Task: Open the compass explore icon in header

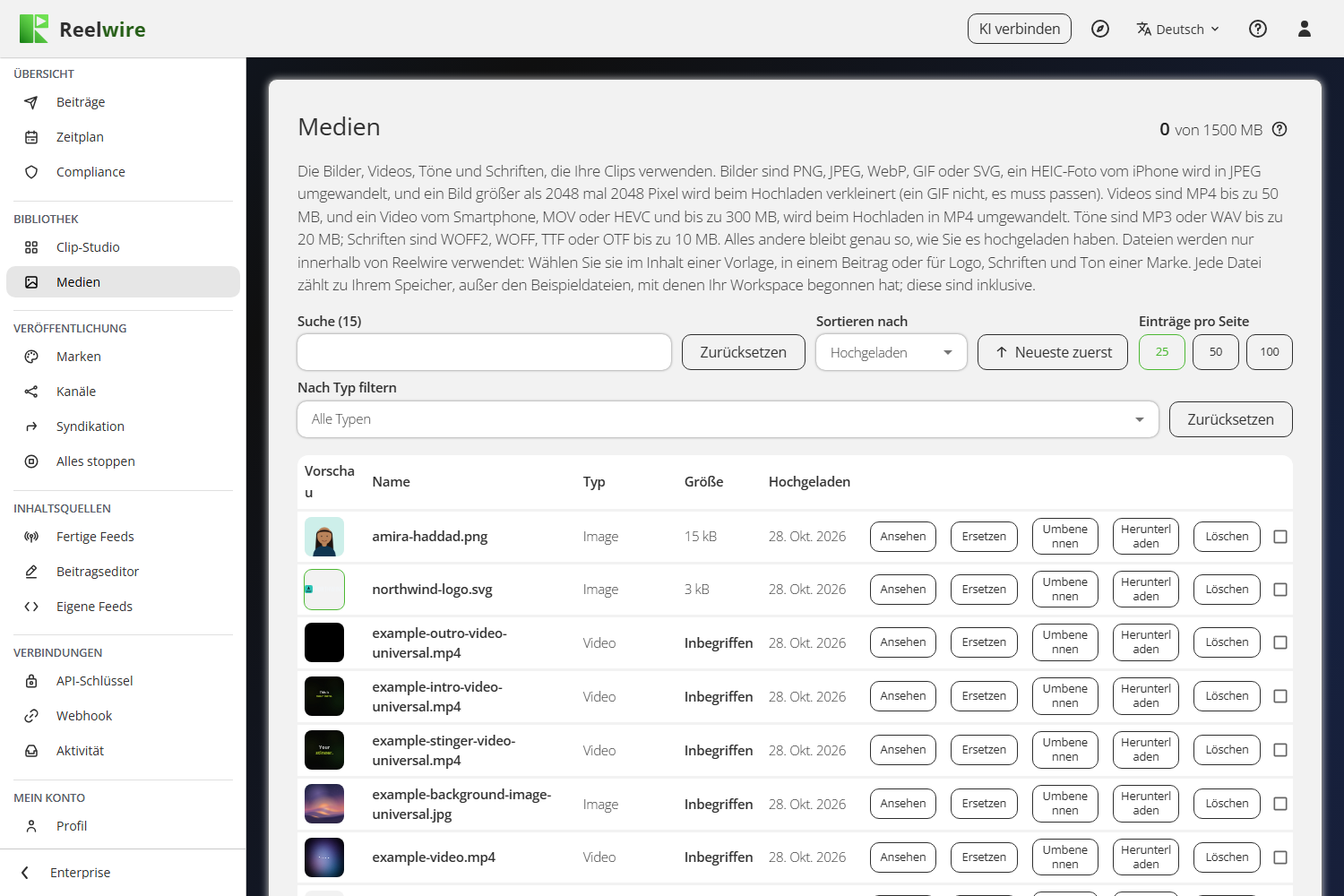Action: (x=1100, y=29)
